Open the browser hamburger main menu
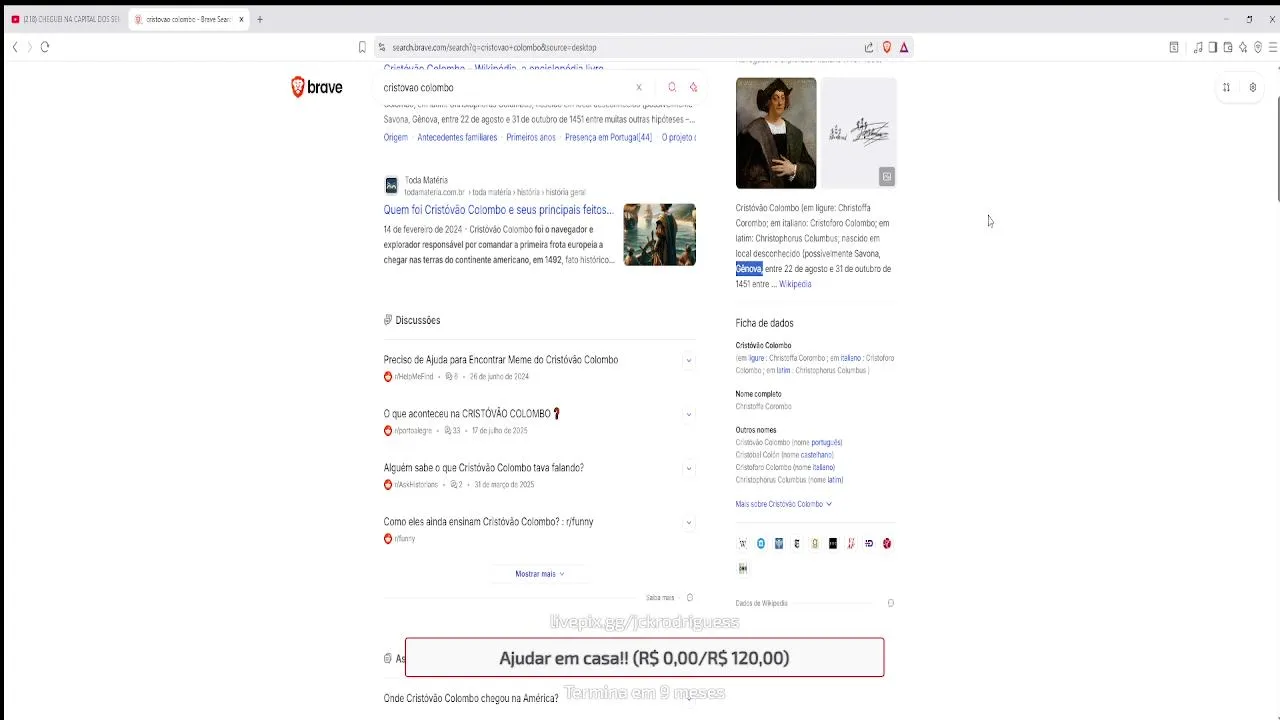The image size is (1280, 720). (x=1272, y=47)
